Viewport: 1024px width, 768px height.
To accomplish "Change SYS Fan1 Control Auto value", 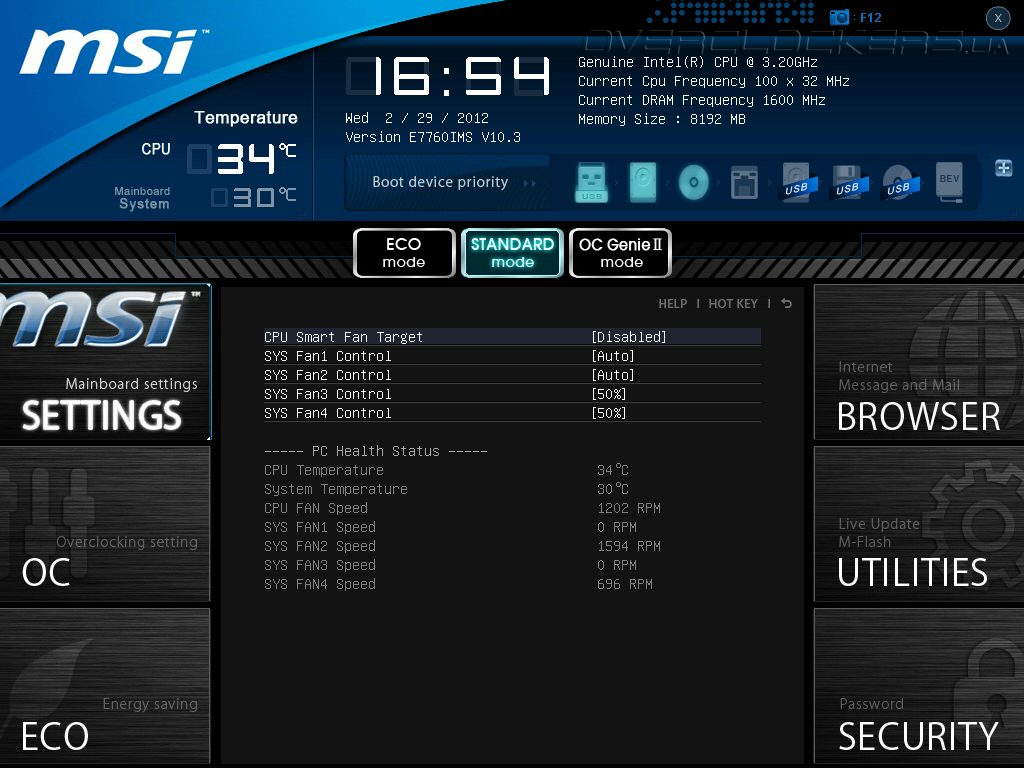I will [613, 356].
